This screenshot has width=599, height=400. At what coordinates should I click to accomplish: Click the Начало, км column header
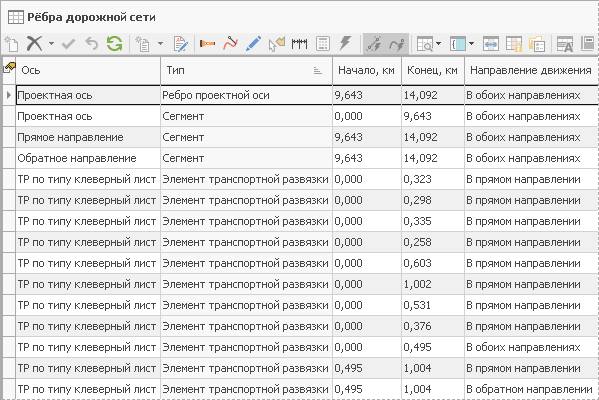click(367, 70)
